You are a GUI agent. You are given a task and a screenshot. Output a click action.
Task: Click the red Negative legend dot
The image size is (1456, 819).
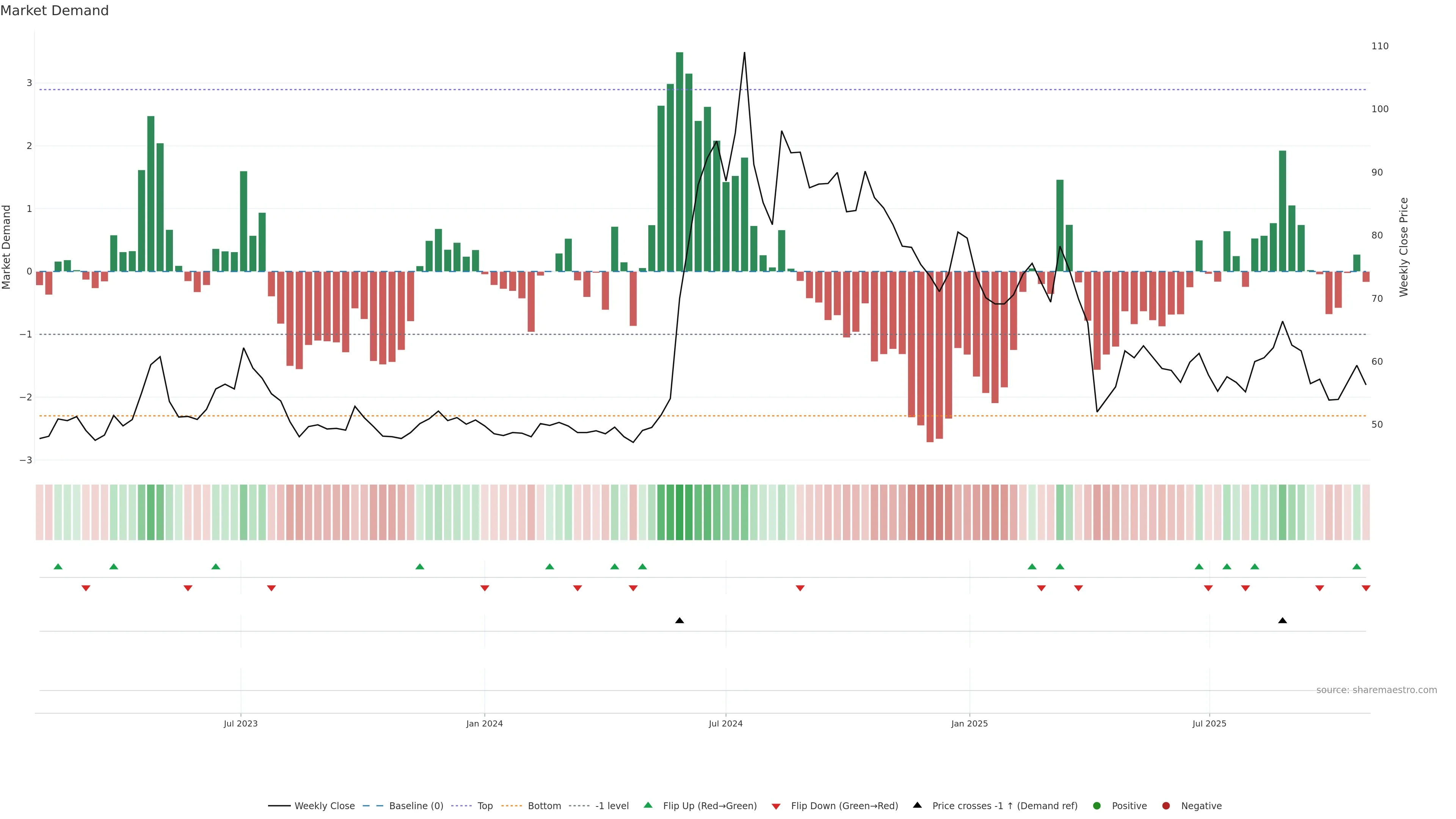1166,805
